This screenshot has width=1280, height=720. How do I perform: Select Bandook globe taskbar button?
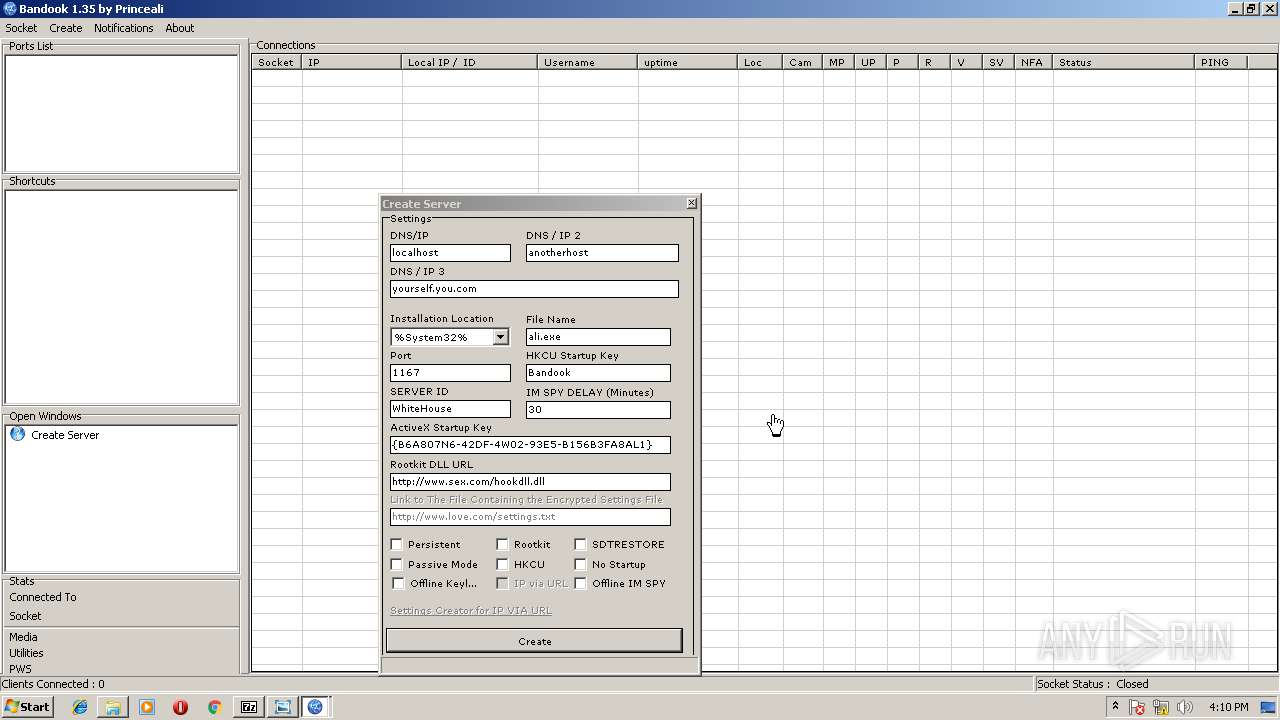click(316, 707)
